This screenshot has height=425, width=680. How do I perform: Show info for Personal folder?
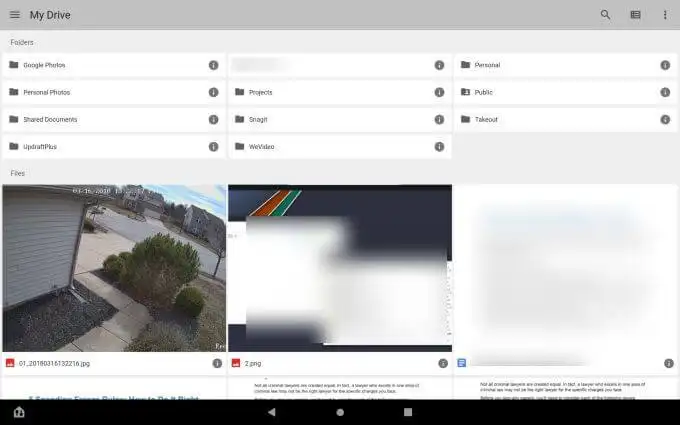(x=665, y=65)
